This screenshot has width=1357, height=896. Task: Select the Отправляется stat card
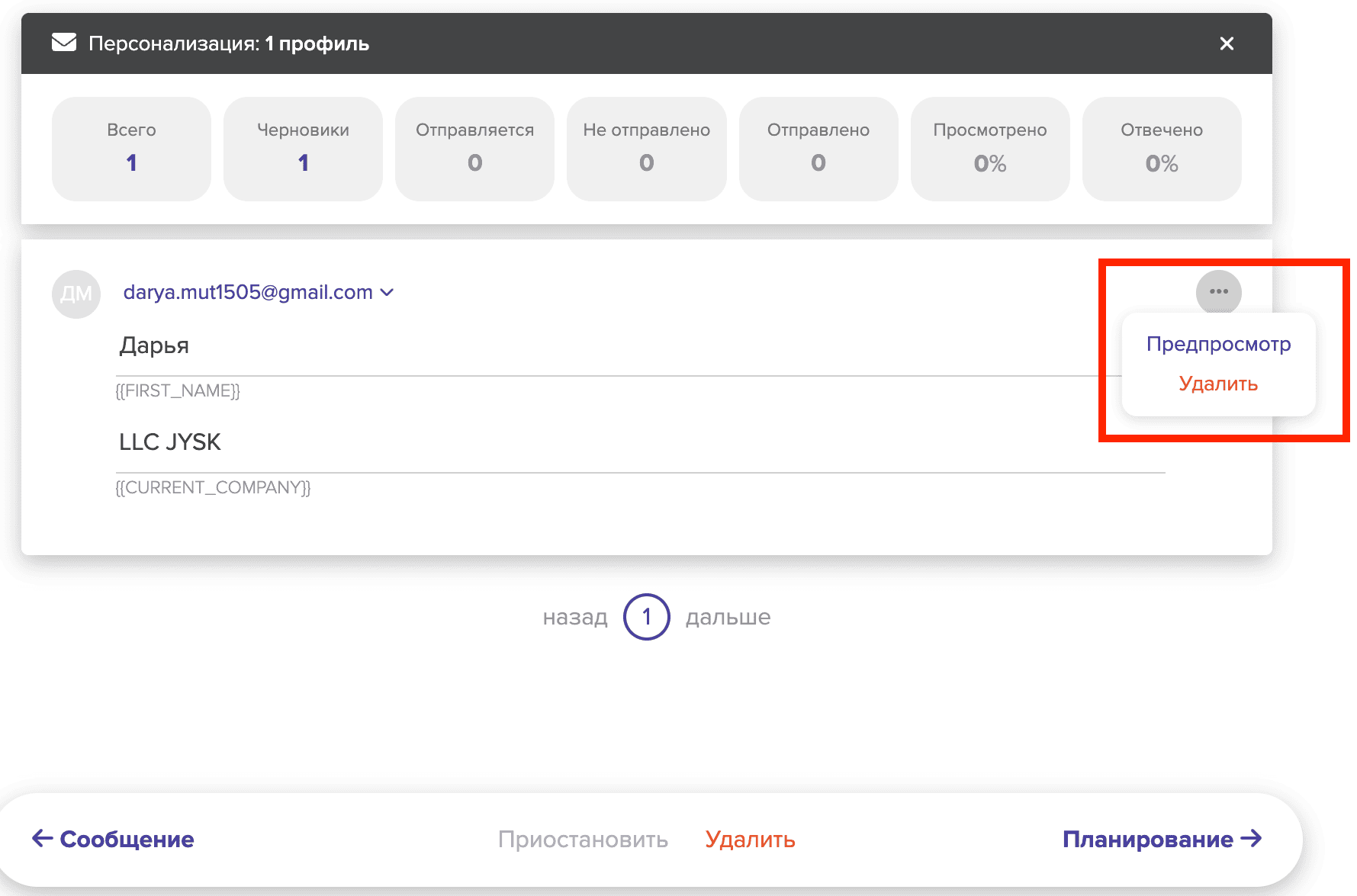click(x=474, y=149)
